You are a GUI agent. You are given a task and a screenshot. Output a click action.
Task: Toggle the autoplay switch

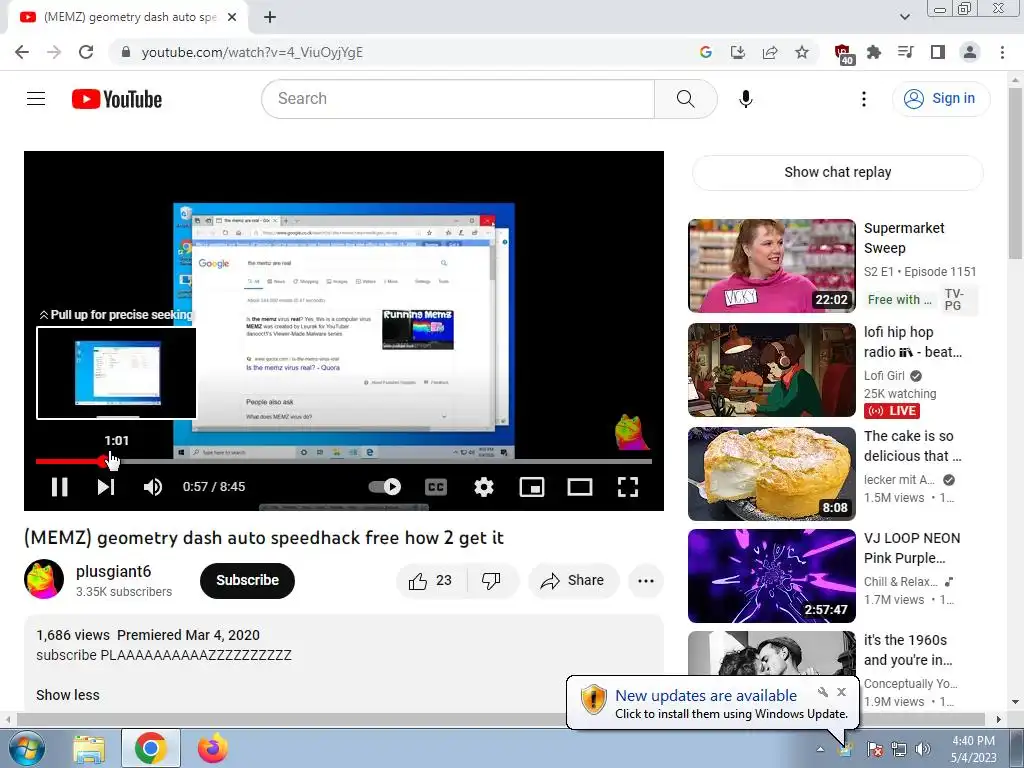[x=385, y=487]
